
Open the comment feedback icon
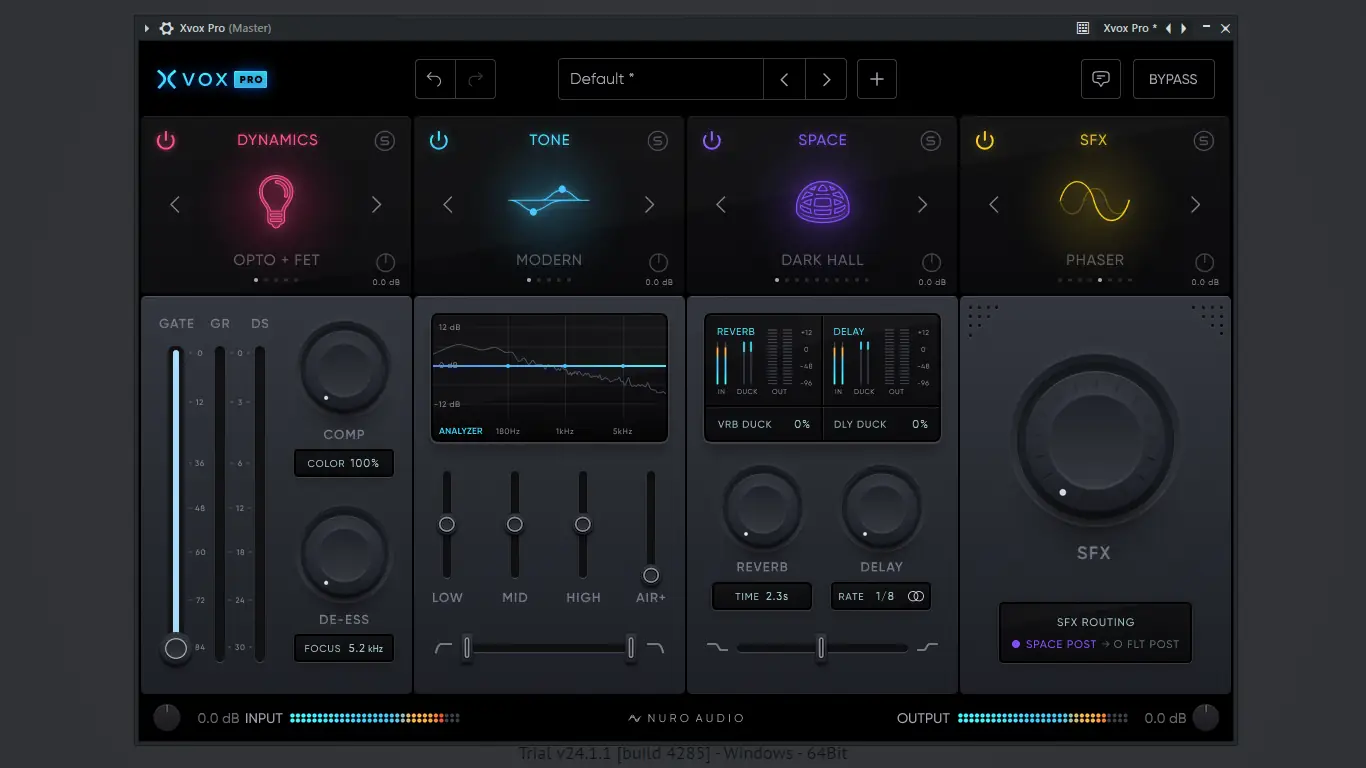[1101, 79]
